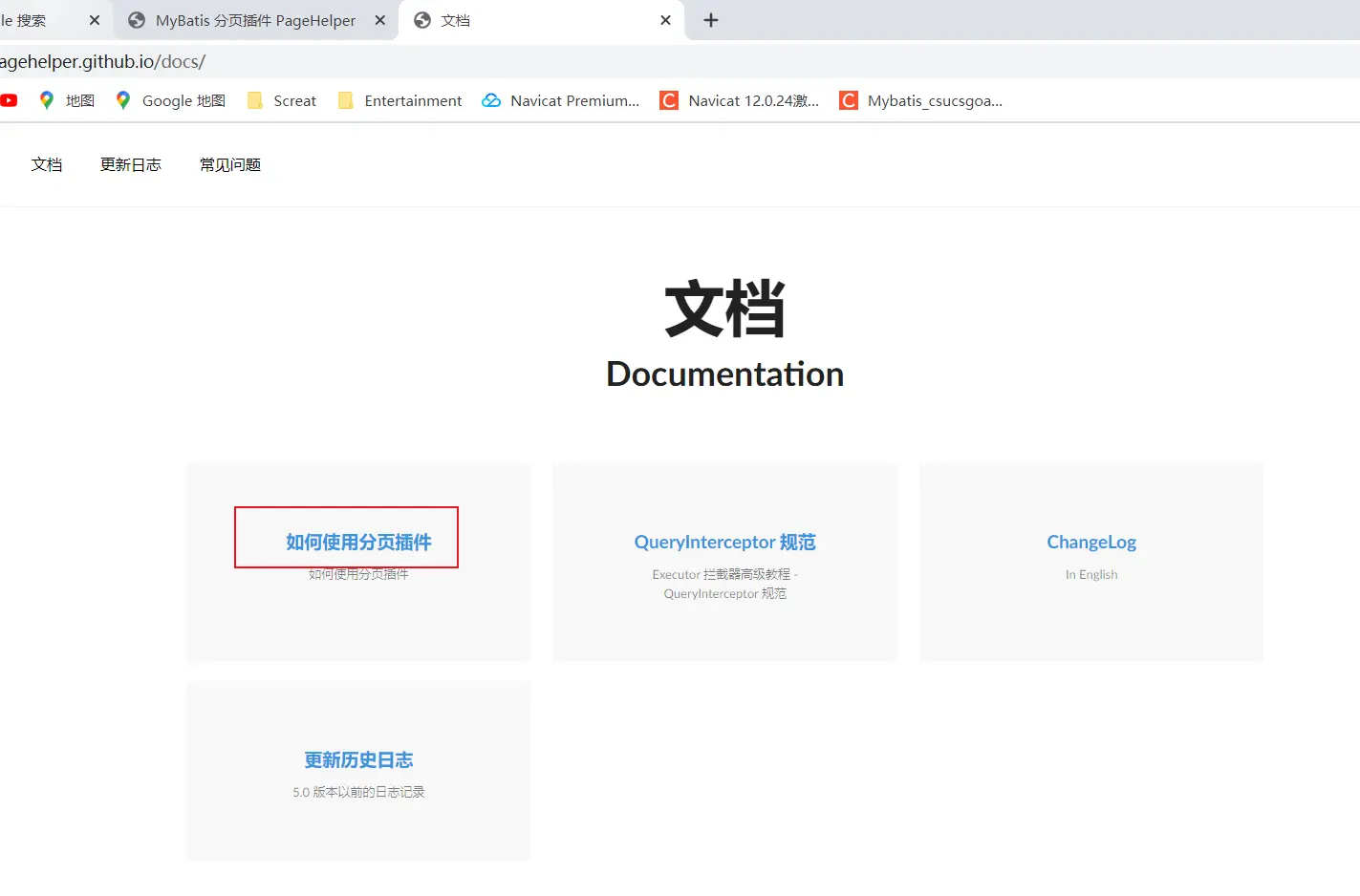Open the Navicat 12.0.24 bookmark
The image size is (1360, 896).
(x=740, y=100)
